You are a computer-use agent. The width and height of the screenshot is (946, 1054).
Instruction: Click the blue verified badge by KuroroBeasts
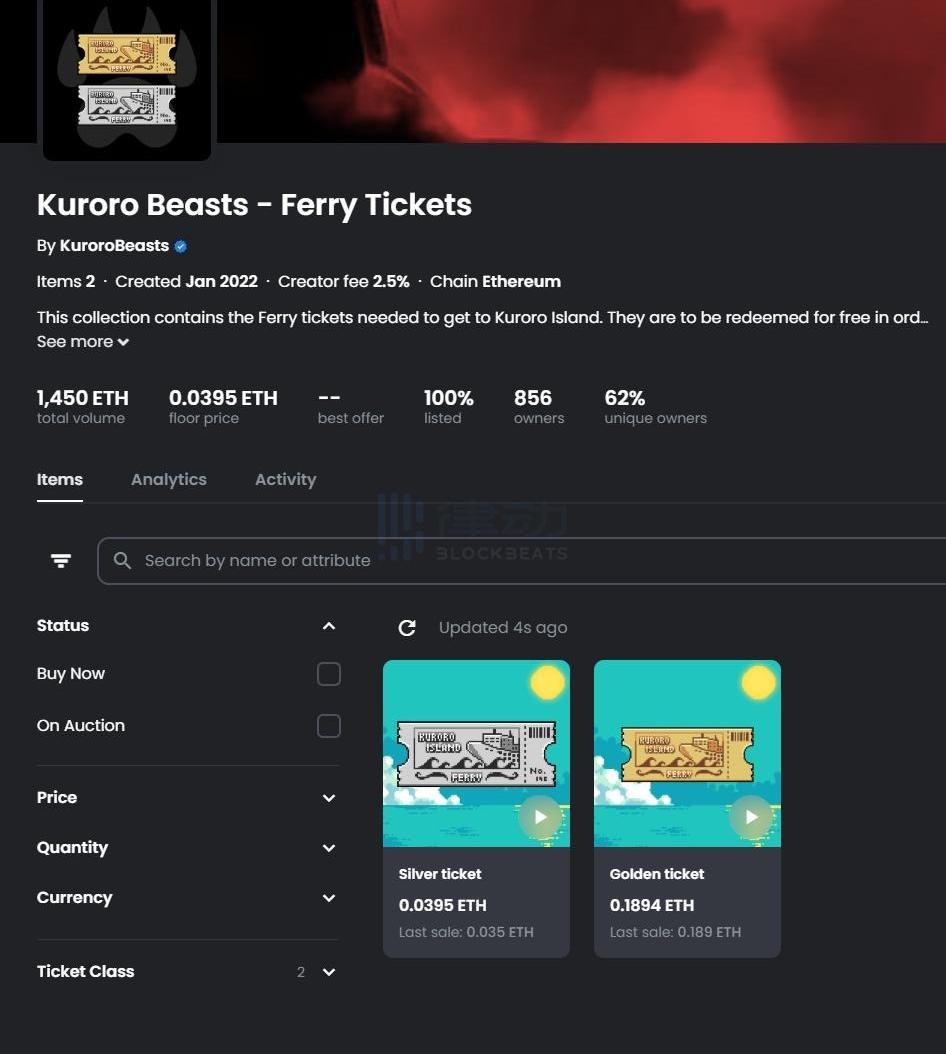tap(180, 247)
